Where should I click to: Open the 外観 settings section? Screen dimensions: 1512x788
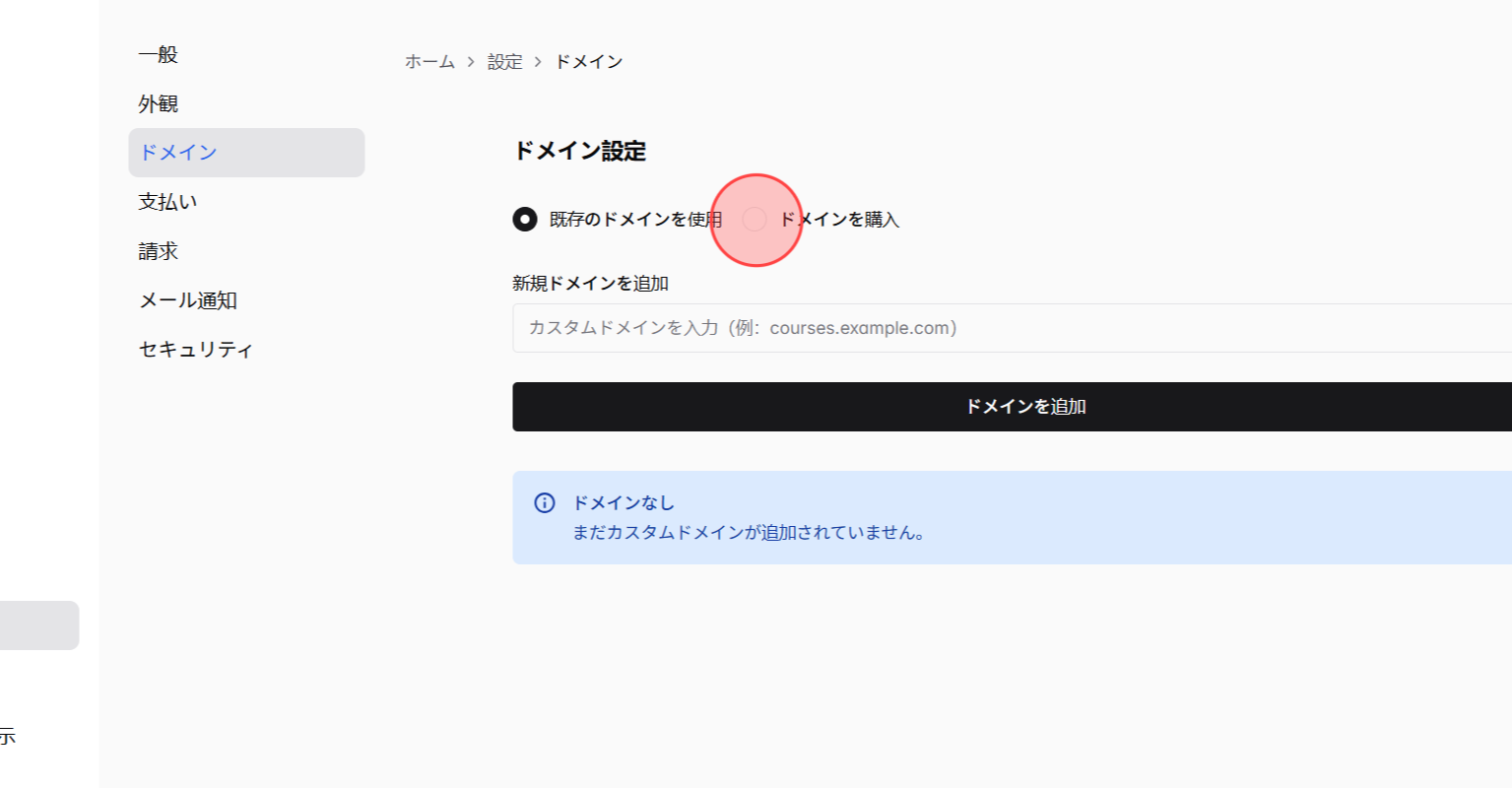pyautogui.click(x=158, y=103)
